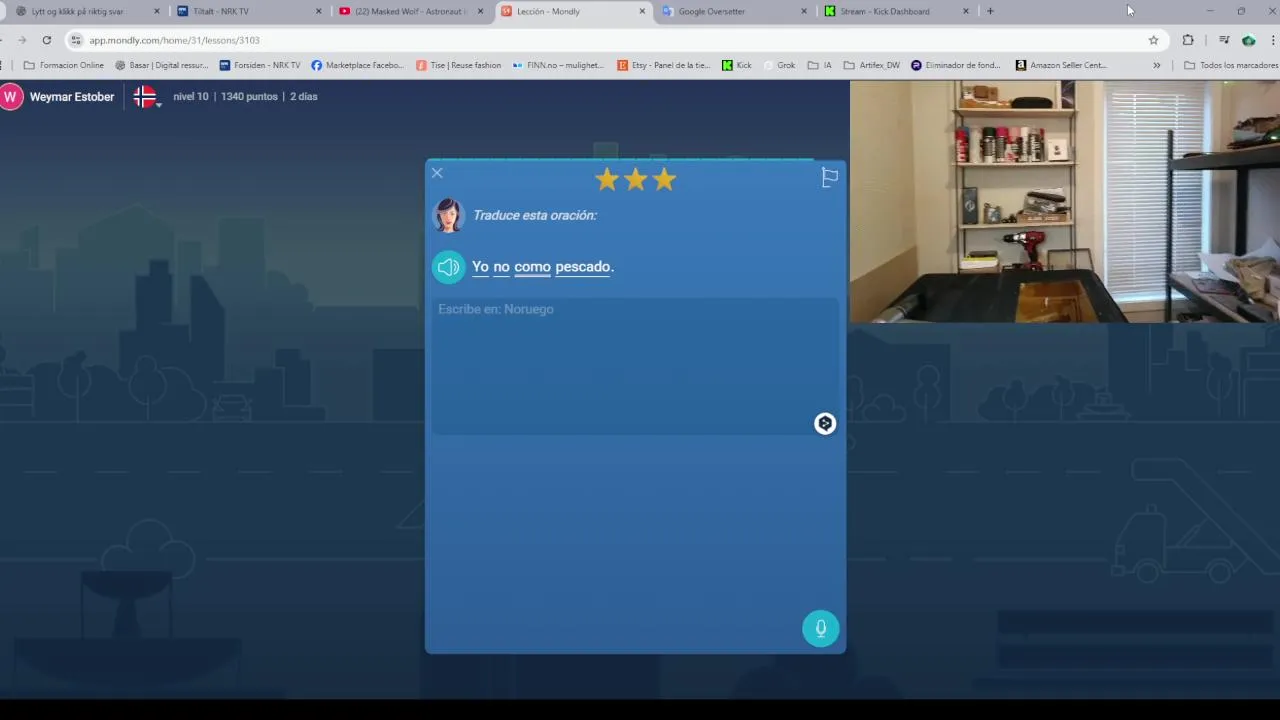Click the 'nivel 10' level text

coord(190,97)
